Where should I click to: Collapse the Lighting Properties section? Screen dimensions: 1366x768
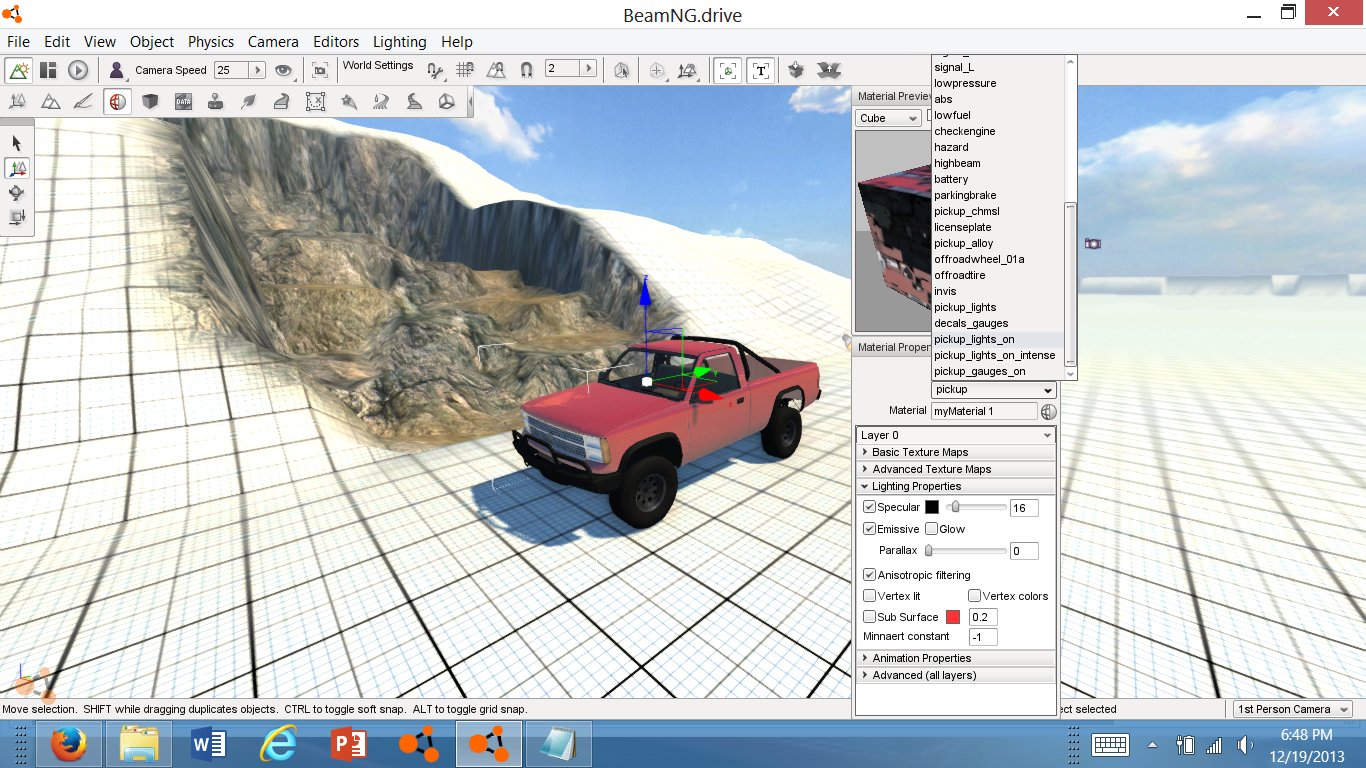coord(956,486)
